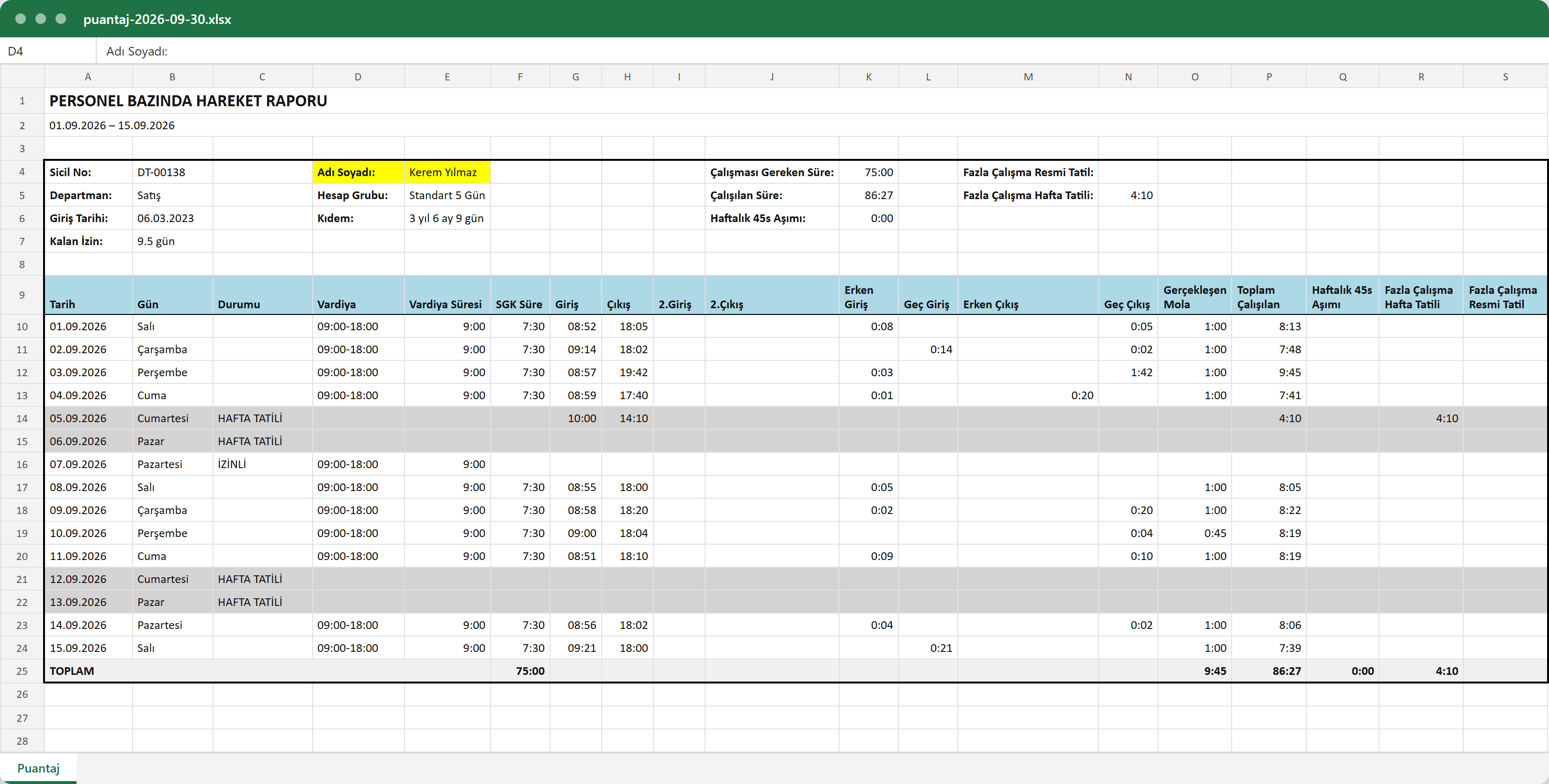Select row 25 header
This screenshot has height=784, width=1549.
(x=22, y=671)
